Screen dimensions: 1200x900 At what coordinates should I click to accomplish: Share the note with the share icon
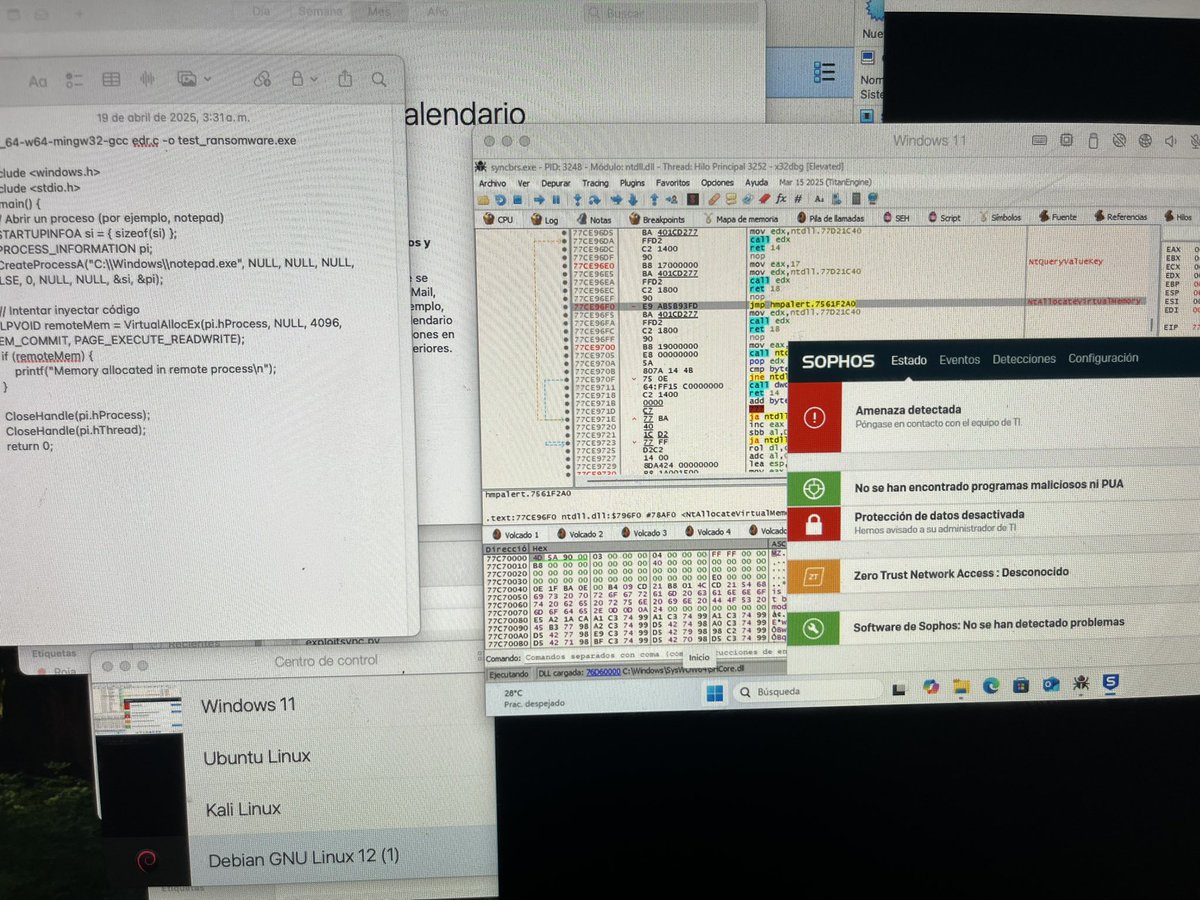345,77
